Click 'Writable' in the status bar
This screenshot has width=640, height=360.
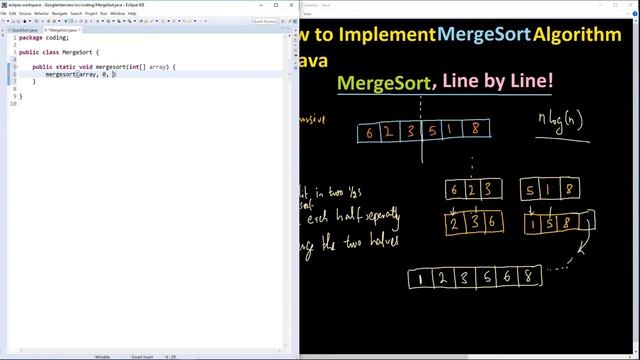(102, 357)
